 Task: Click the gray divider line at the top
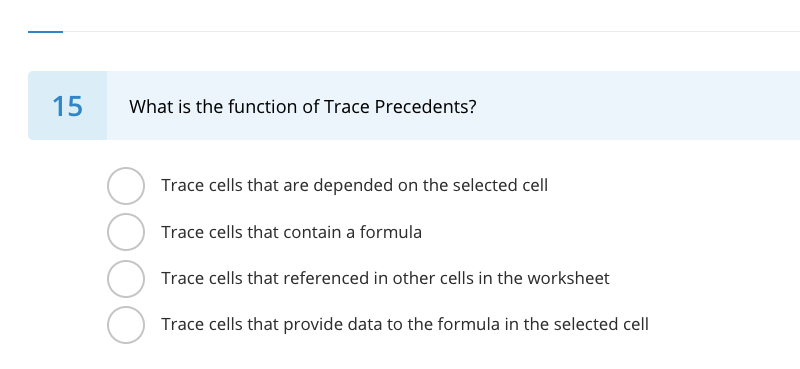(431, 32)
